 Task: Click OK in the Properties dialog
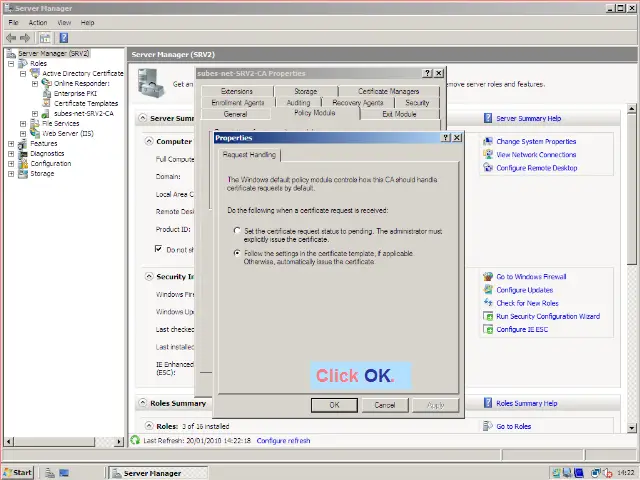click(334, 405)
